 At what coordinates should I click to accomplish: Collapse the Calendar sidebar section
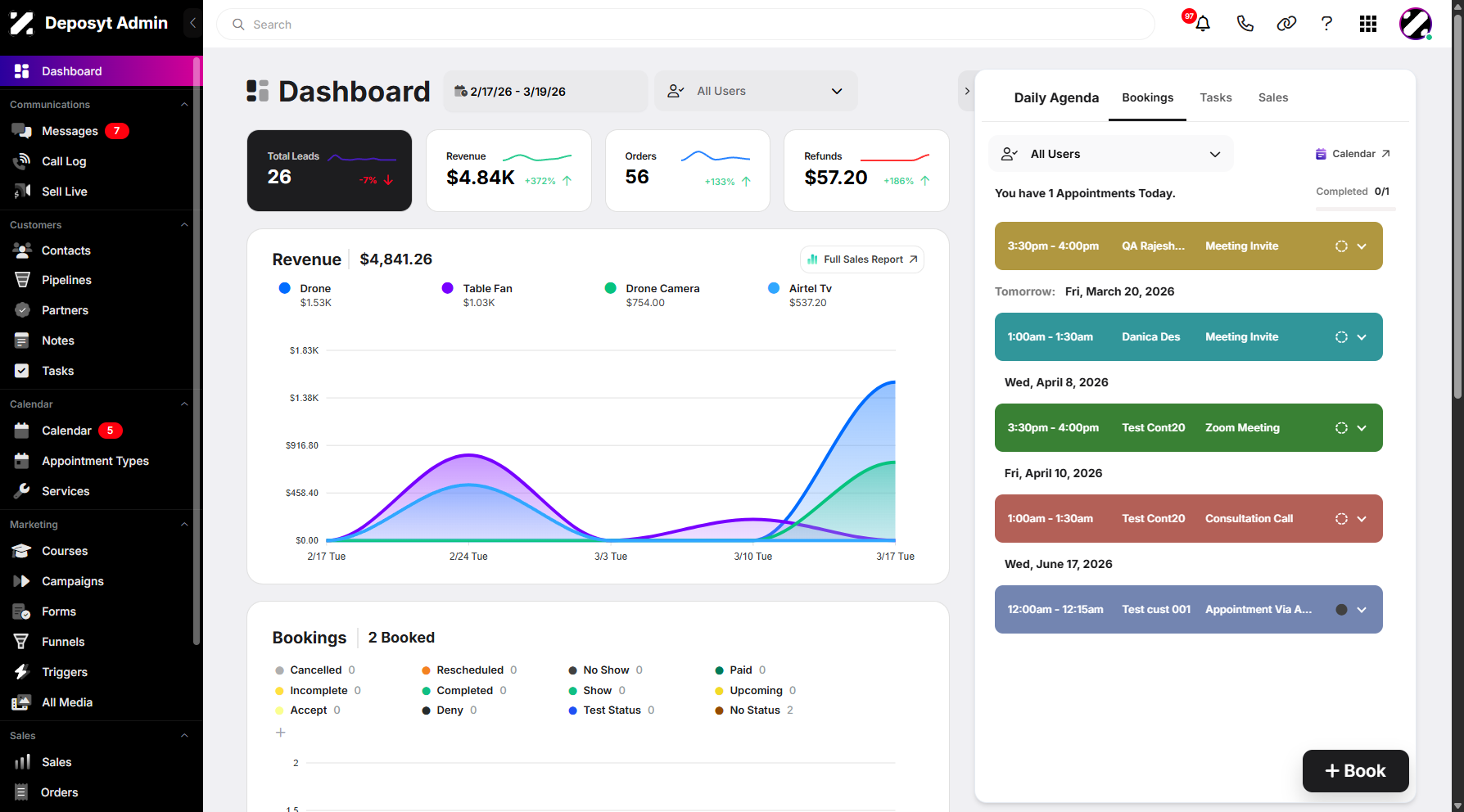[x=184, y=404]
